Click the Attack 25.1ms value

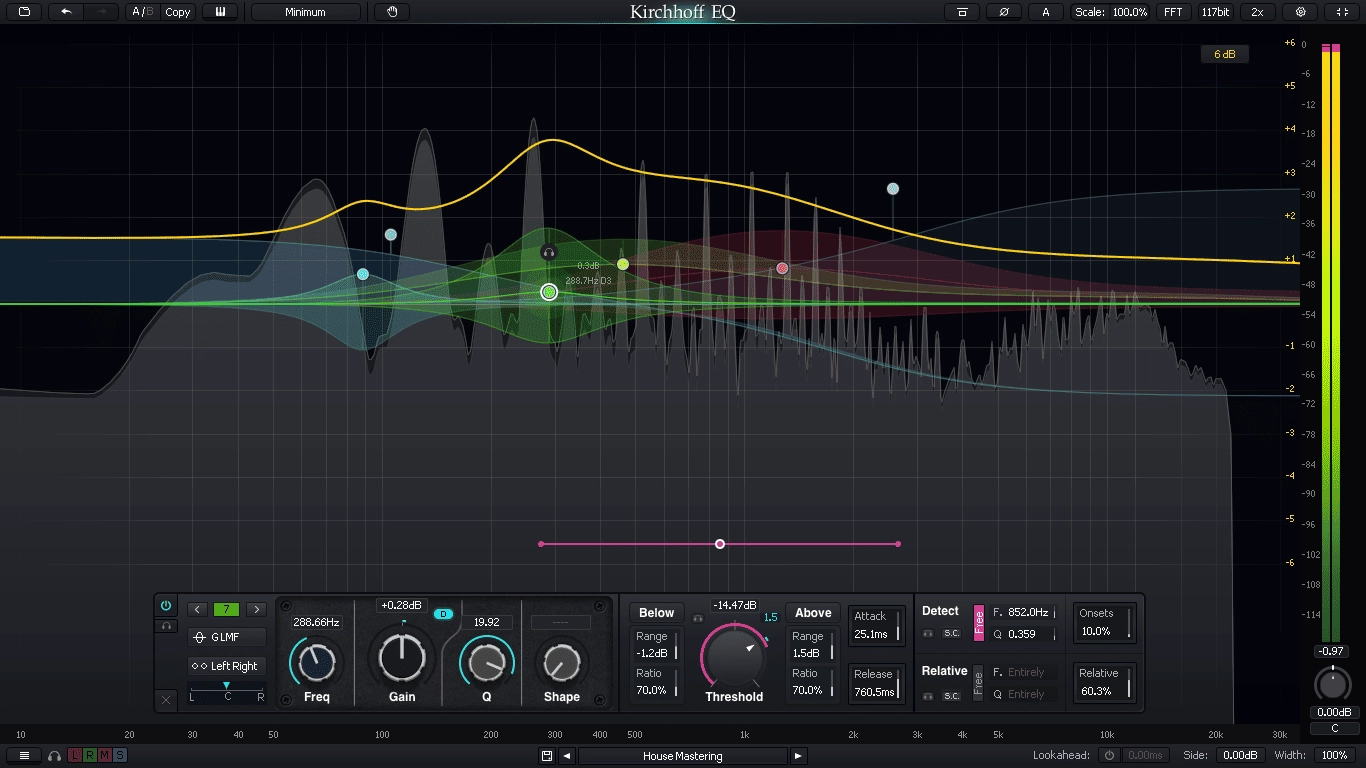click(x=871, y=634)
